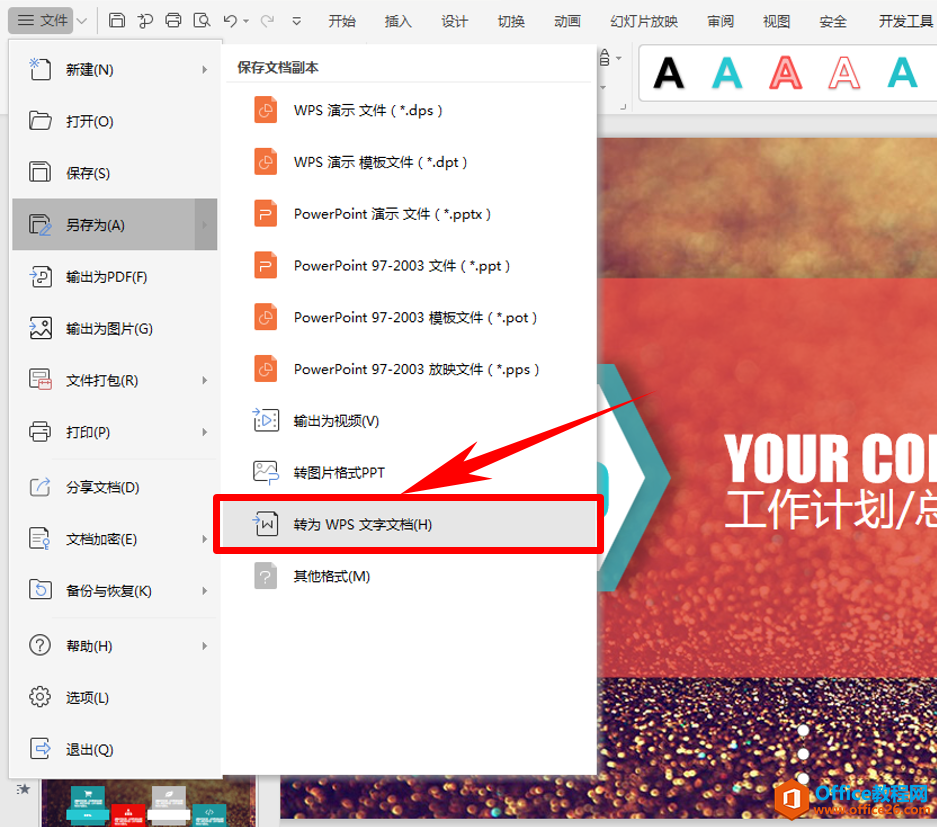Select the slide thumbnail at bottom left
This screenshot has height=827, width=937.
click(x=149, y=803)
